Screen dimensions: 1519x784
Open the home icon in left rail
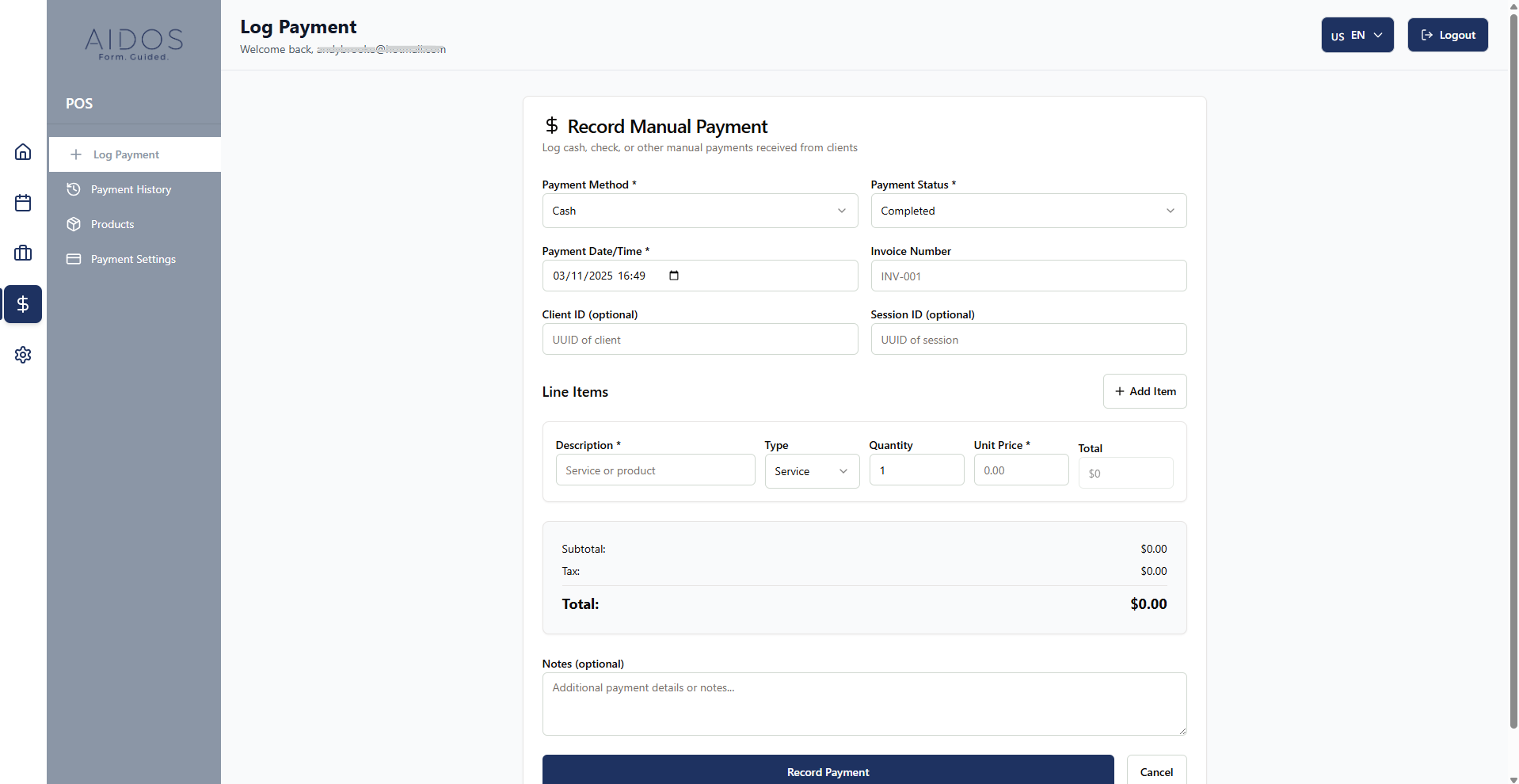(23, 152)
